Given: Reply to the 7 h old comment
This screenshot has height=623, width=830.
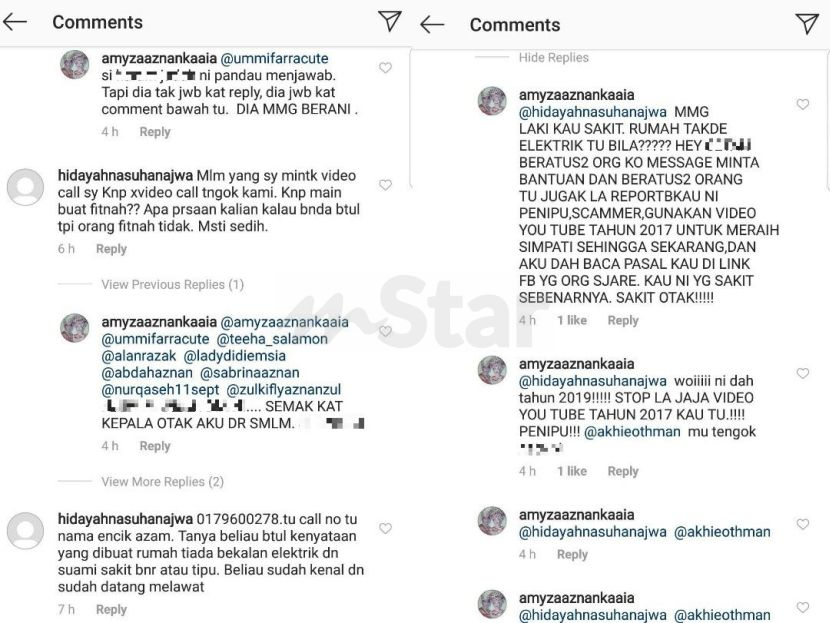Looking at the screenshot, I should click(x=111, y=609).
